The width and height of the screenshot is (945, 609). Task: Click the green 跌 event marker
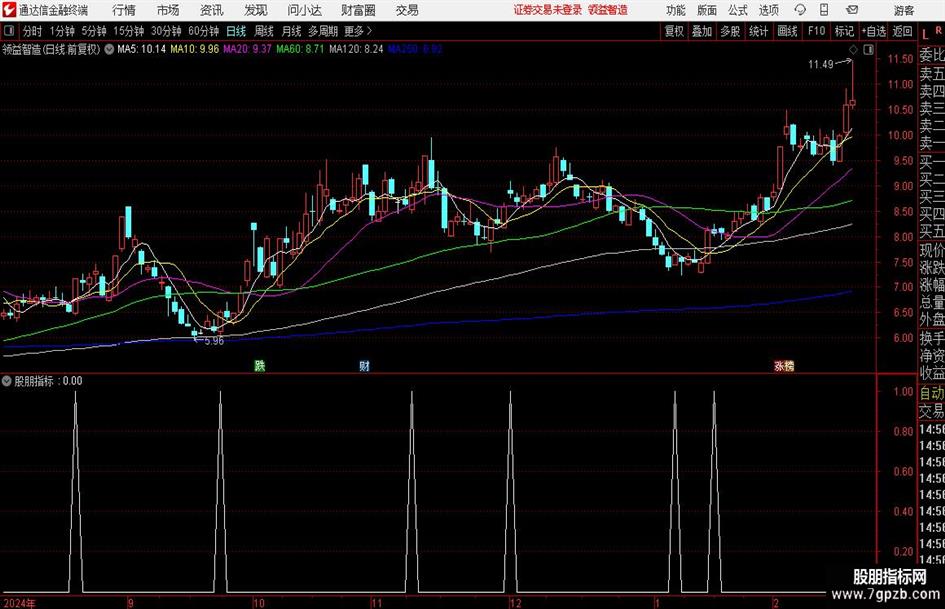pyautogui.click(x=260, y=365)
